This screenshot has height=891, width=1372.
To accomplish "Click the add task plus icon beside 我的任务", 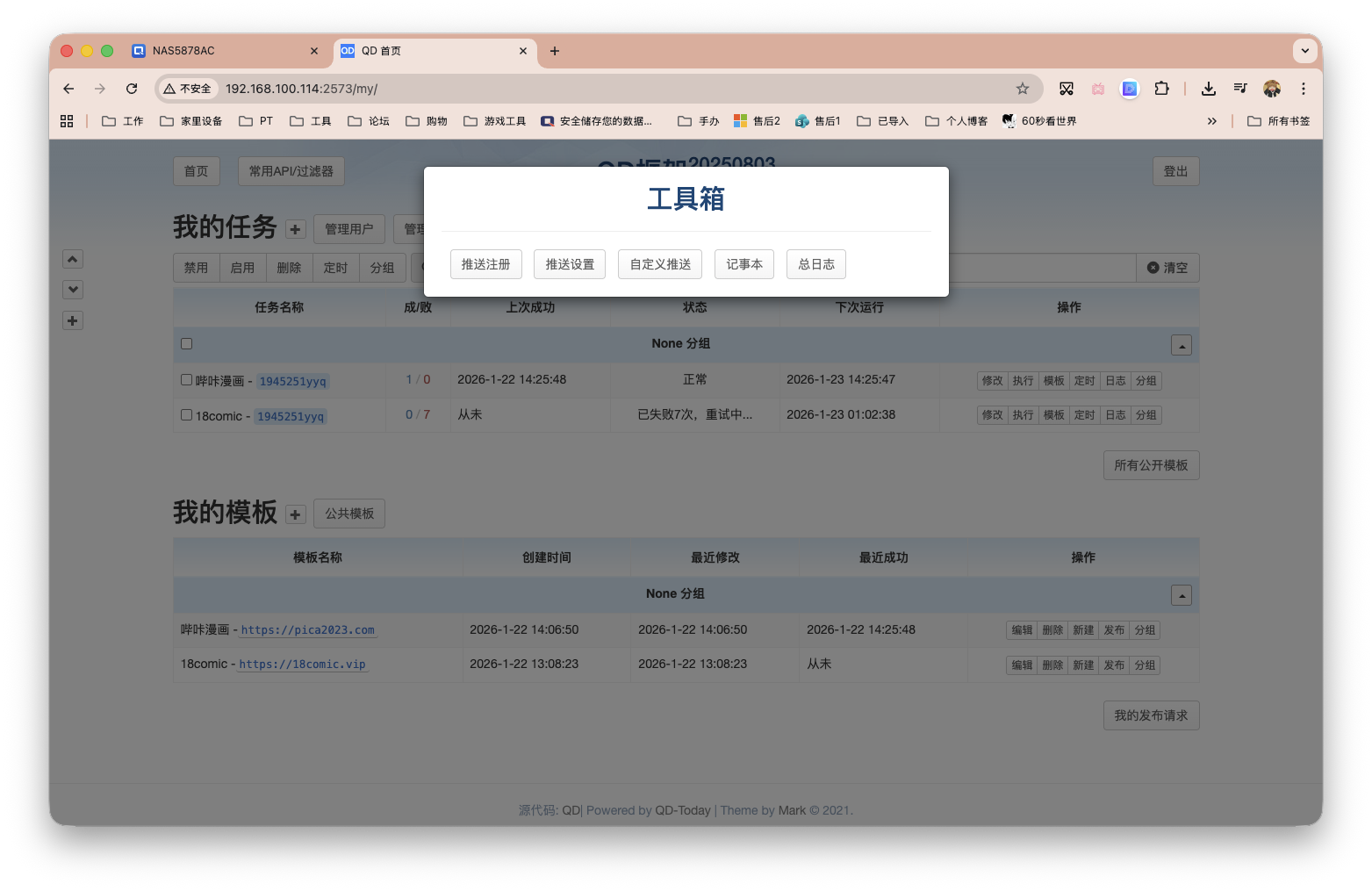I will [295, 228].
